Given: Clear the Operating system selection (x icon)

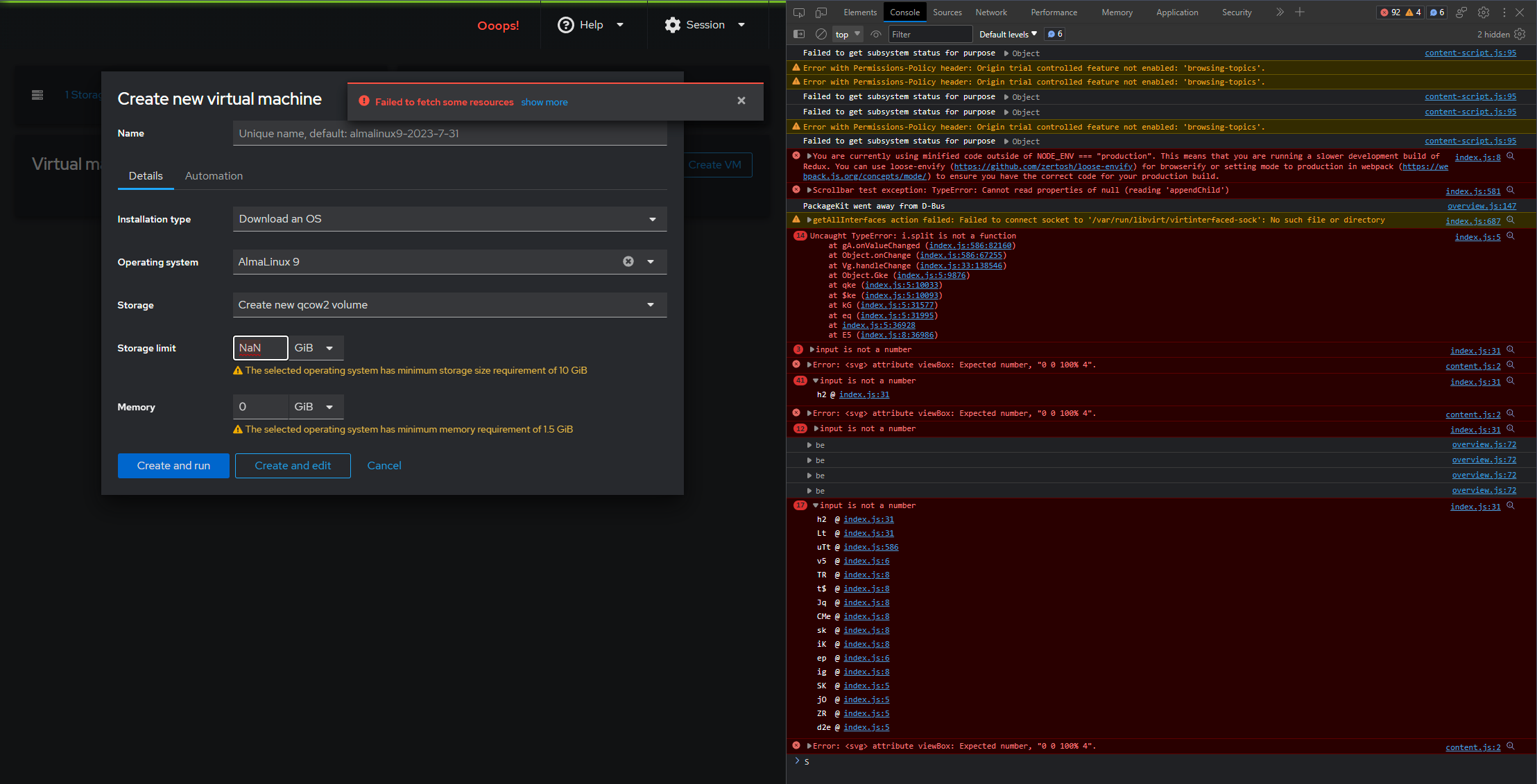Looking at the screenshot, I should coord(628,261).
